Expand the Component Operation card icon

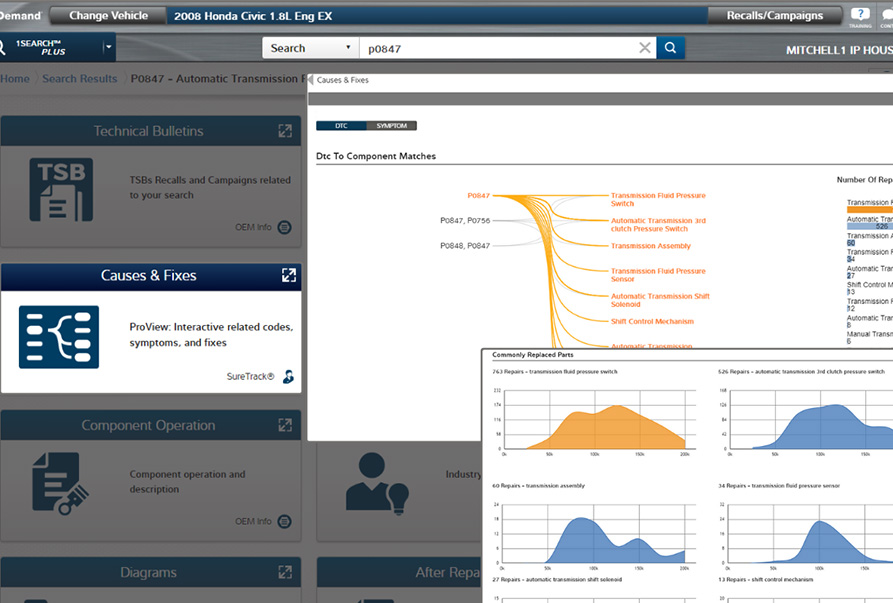(x=285, y=425)
